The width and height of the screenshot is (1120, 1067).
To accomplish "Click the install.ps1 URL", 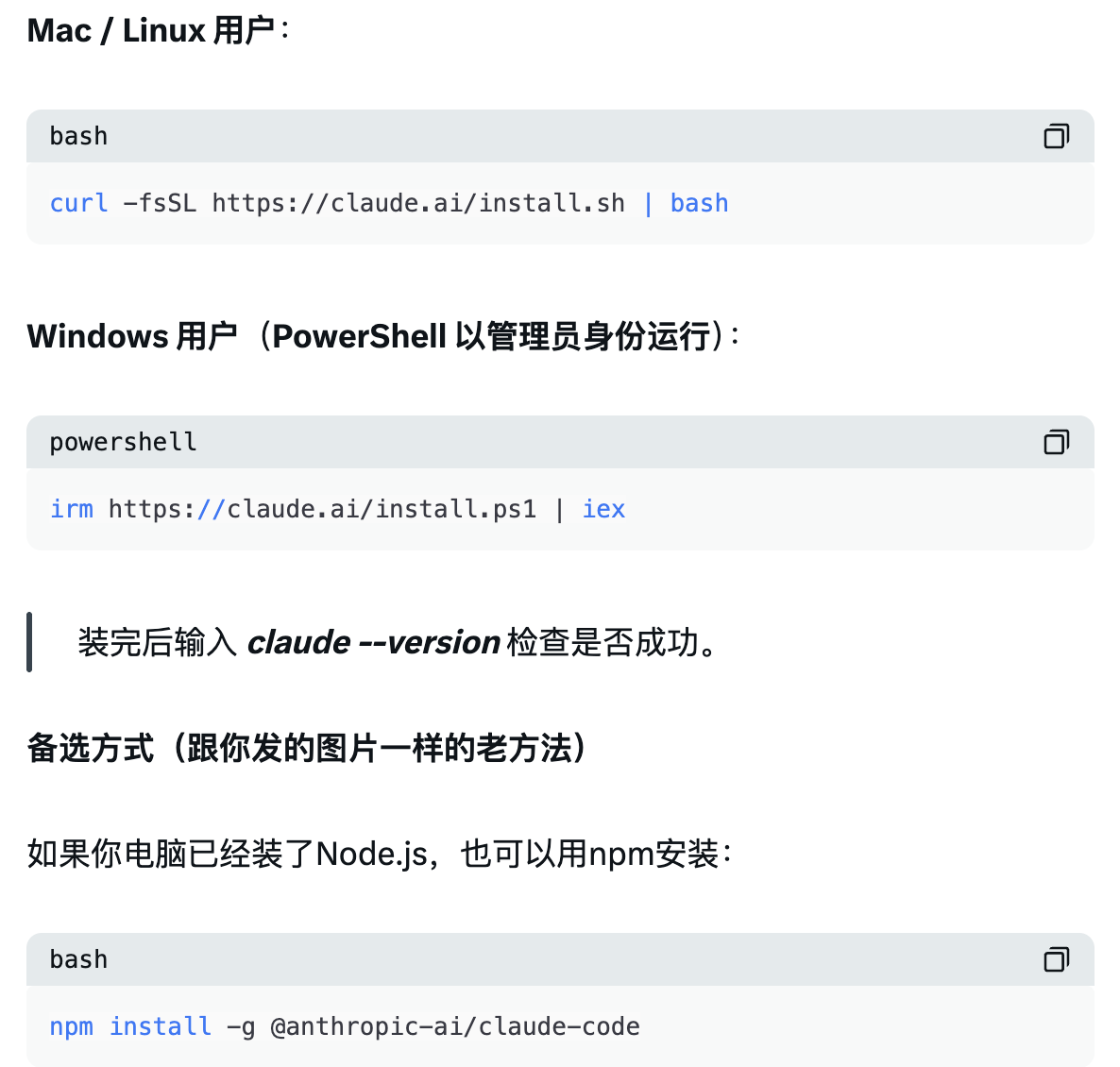I will (322, 510).
